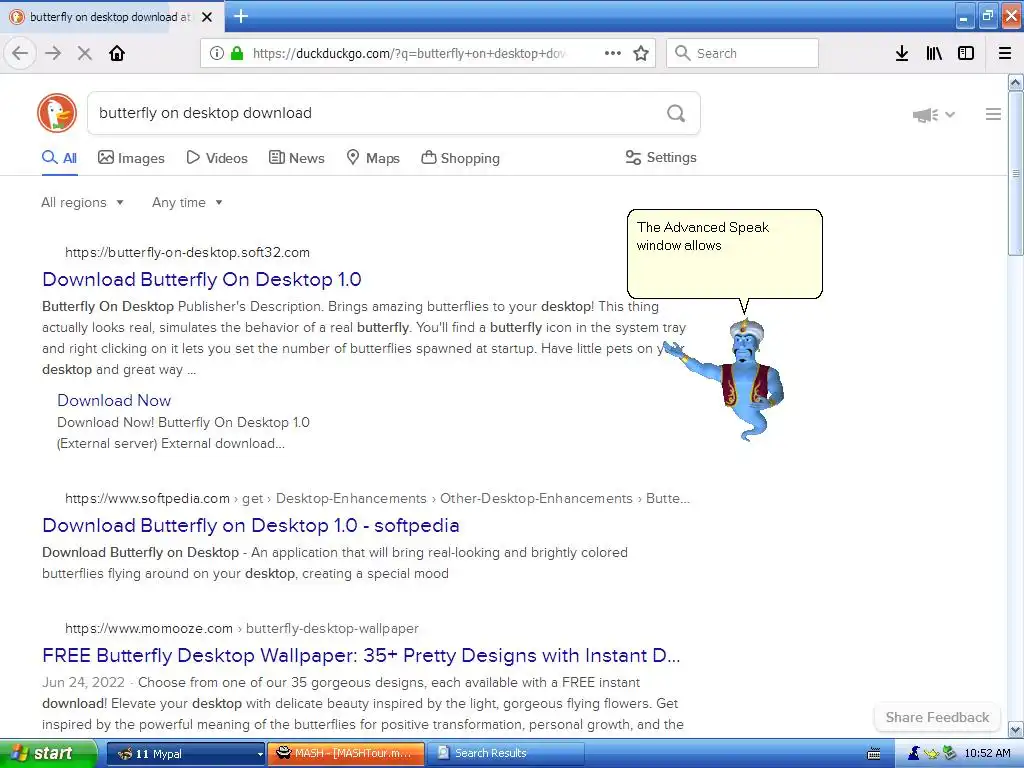This screenshot has height=768, width=1024.
Task: Open the browser hamburger menu
Action: pyautogui.click(x=1005, y=53)
